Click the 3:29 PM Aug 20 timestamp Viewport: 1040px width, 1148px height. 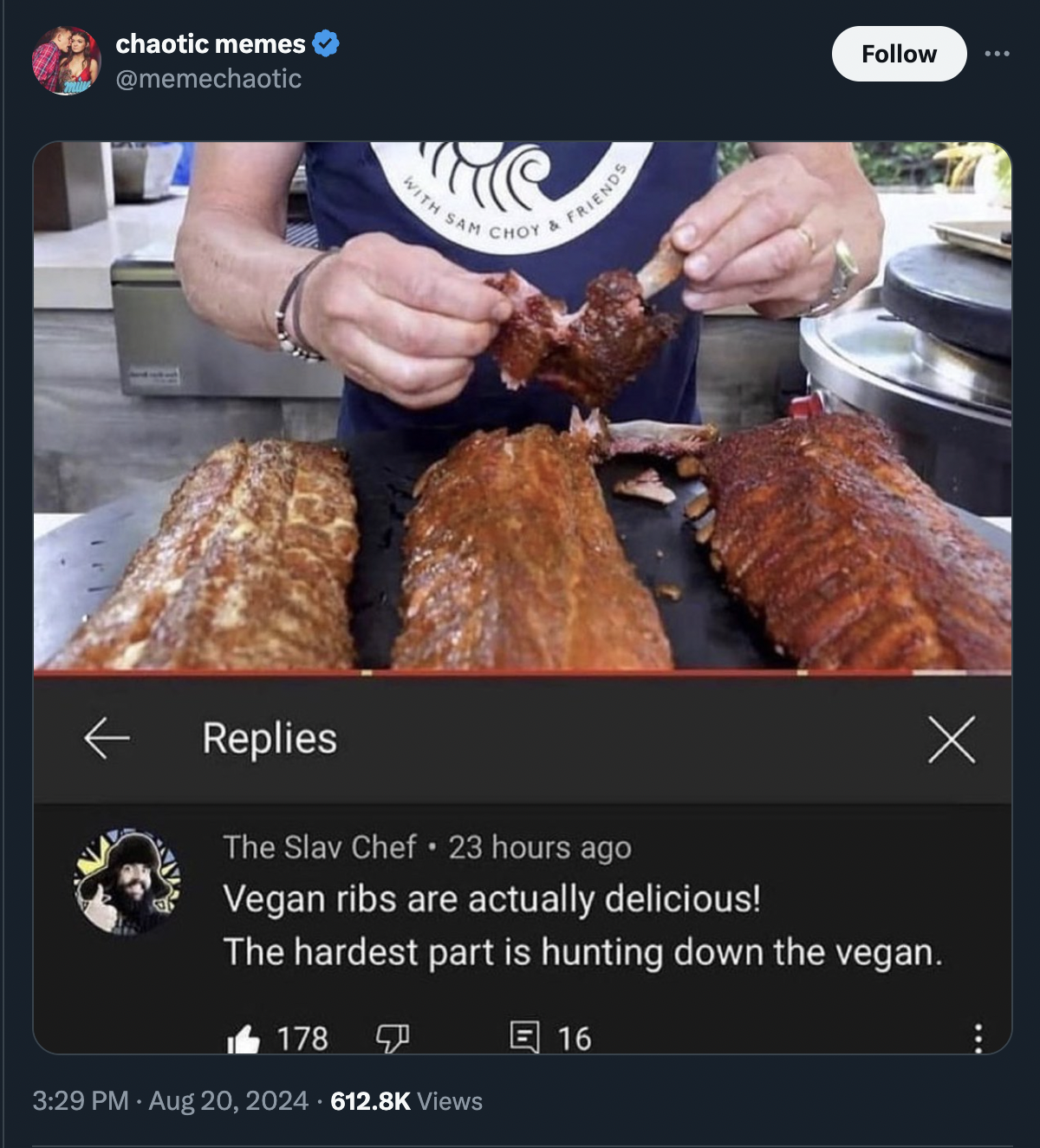point(170,1101)
